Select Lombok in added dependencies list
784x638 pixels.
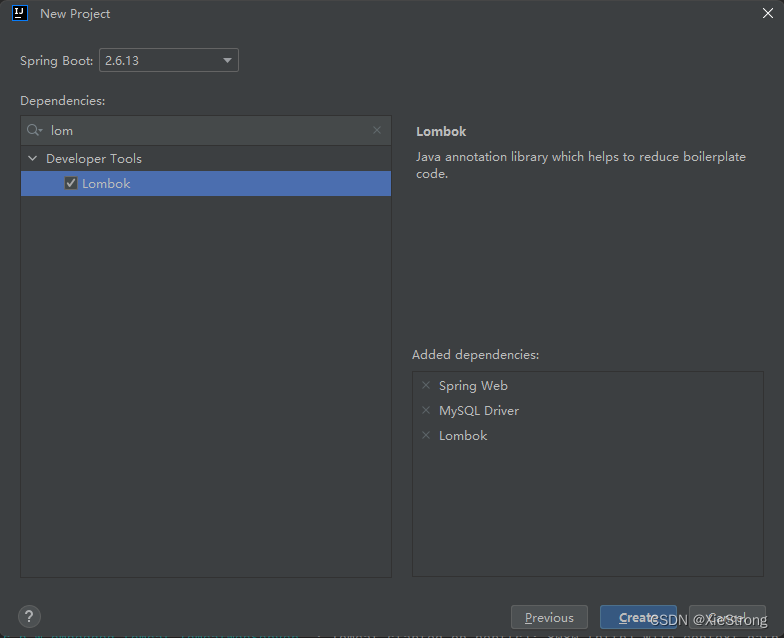463,436
